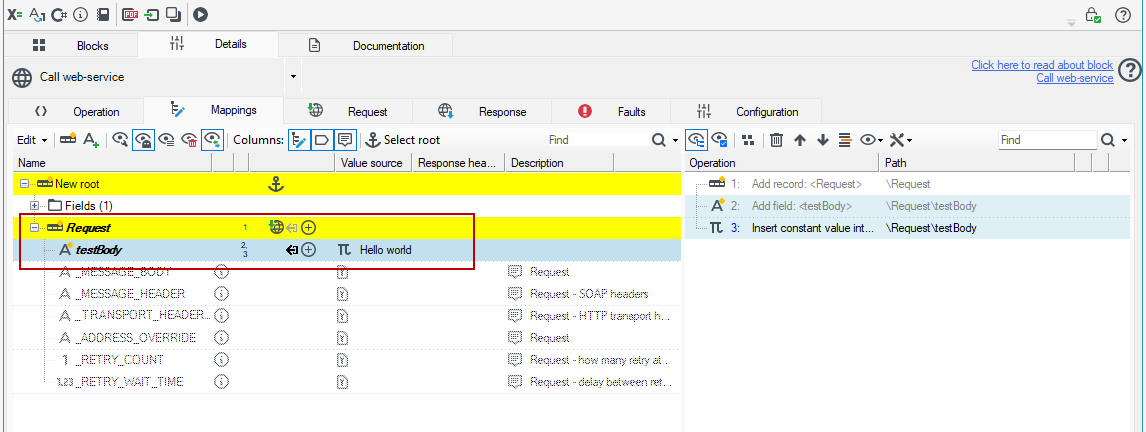Open the C# script icon in top toolbar
Viewport: 1146px width, 432px height.
click(x=59, y=14)
